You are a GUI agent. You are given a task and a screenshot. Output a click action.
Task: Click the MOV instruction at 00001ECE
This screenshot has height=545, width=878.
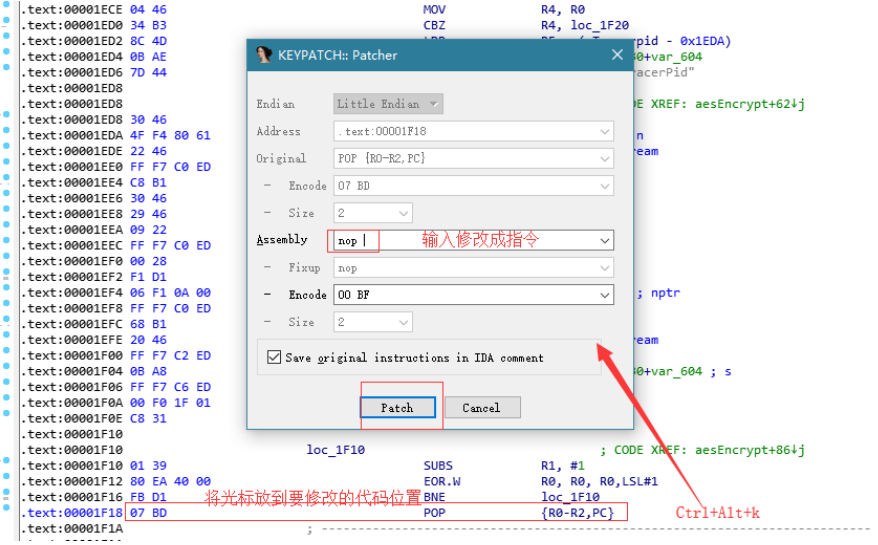tap(434, 10)
